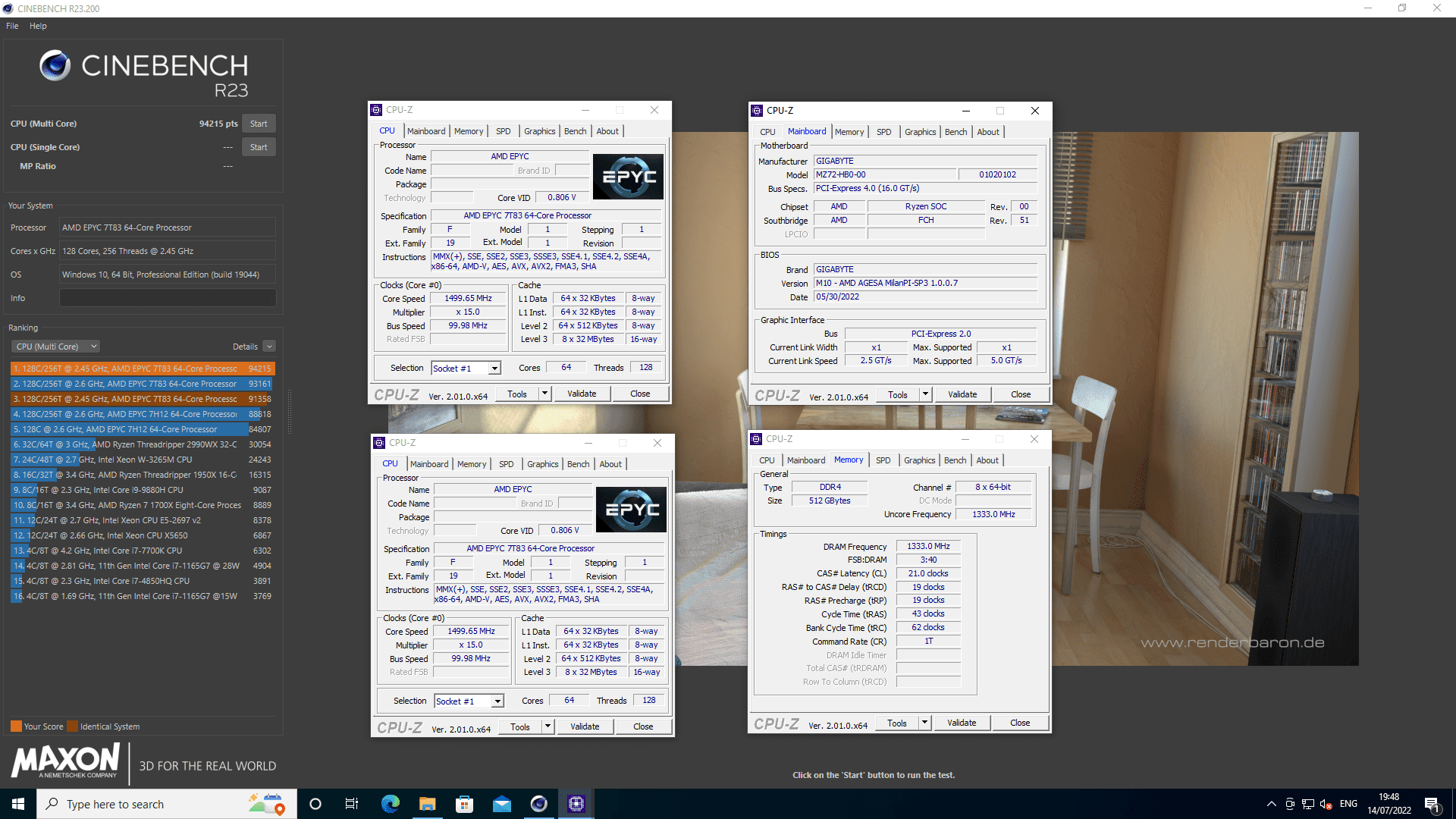Open the Cinebench File menu
This screenshot has height=819, width=1456.
click(12, 26)
